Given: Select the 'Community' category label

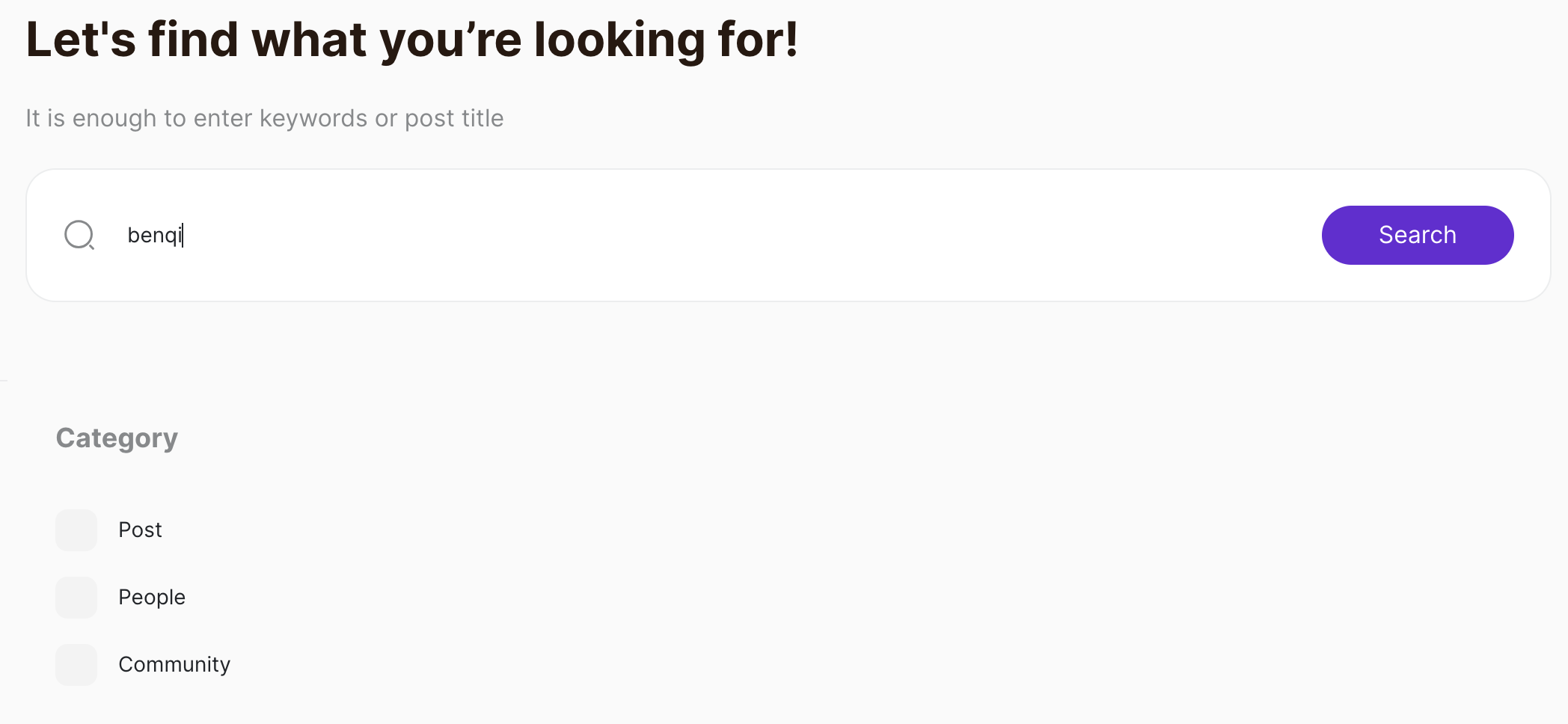Looking at the screenshot, I should (174, 665).
